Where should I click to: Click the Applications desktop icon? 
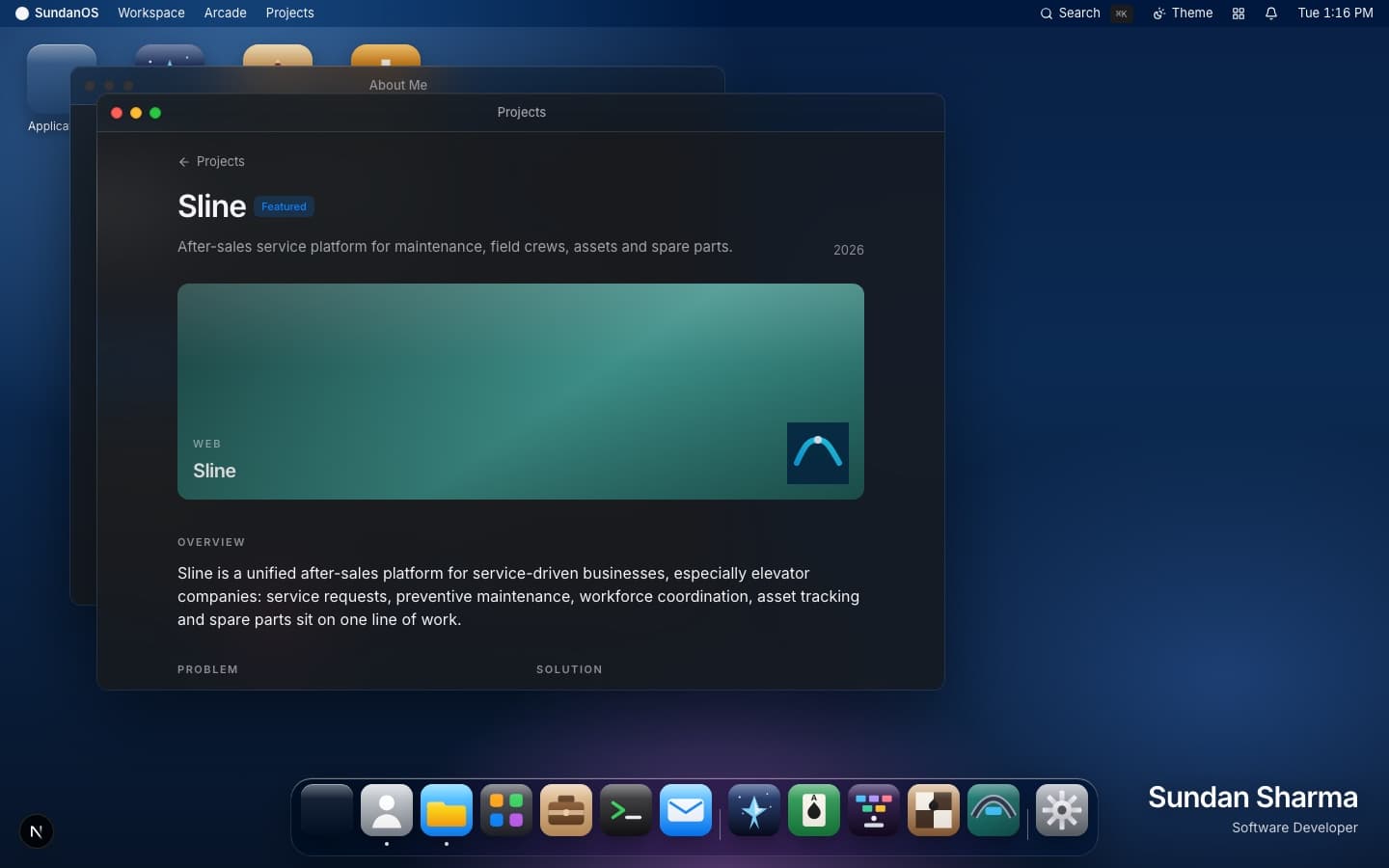pyautogui.click(x=62, y=87)
